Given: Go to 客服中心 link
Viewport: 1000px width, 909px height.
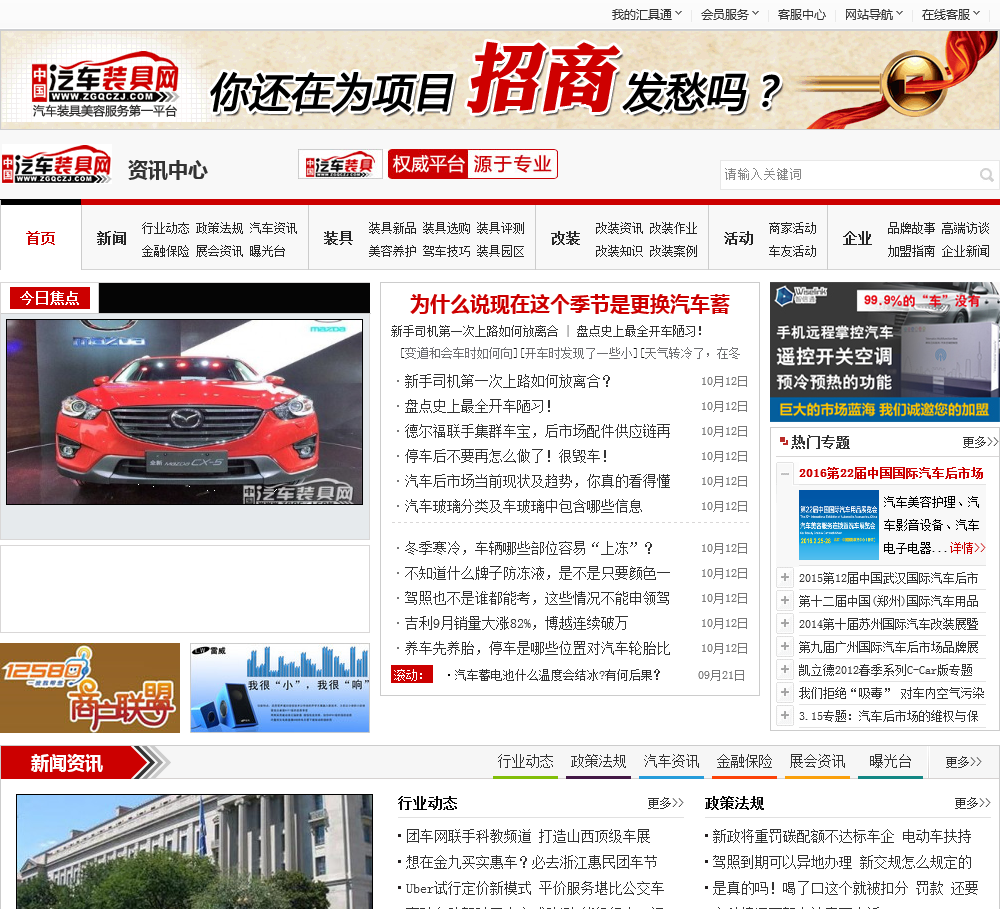Looking at the screenshot, I should [x=802, y=14].
